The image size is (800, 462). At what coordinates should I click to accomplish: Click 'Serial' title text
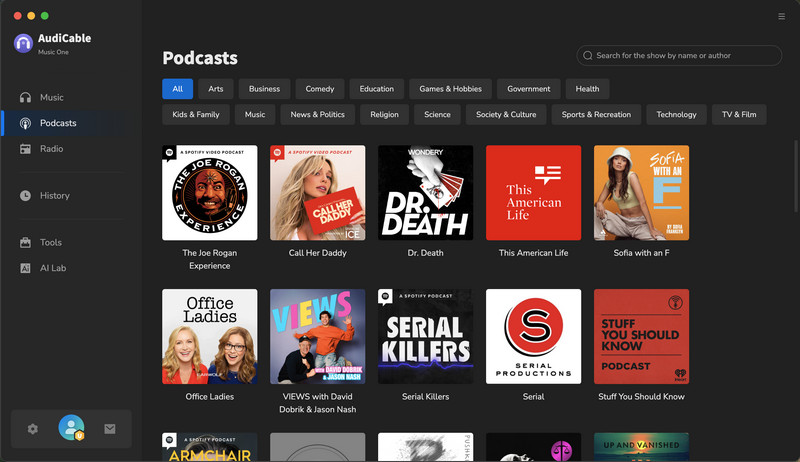(x=533, y=397)
